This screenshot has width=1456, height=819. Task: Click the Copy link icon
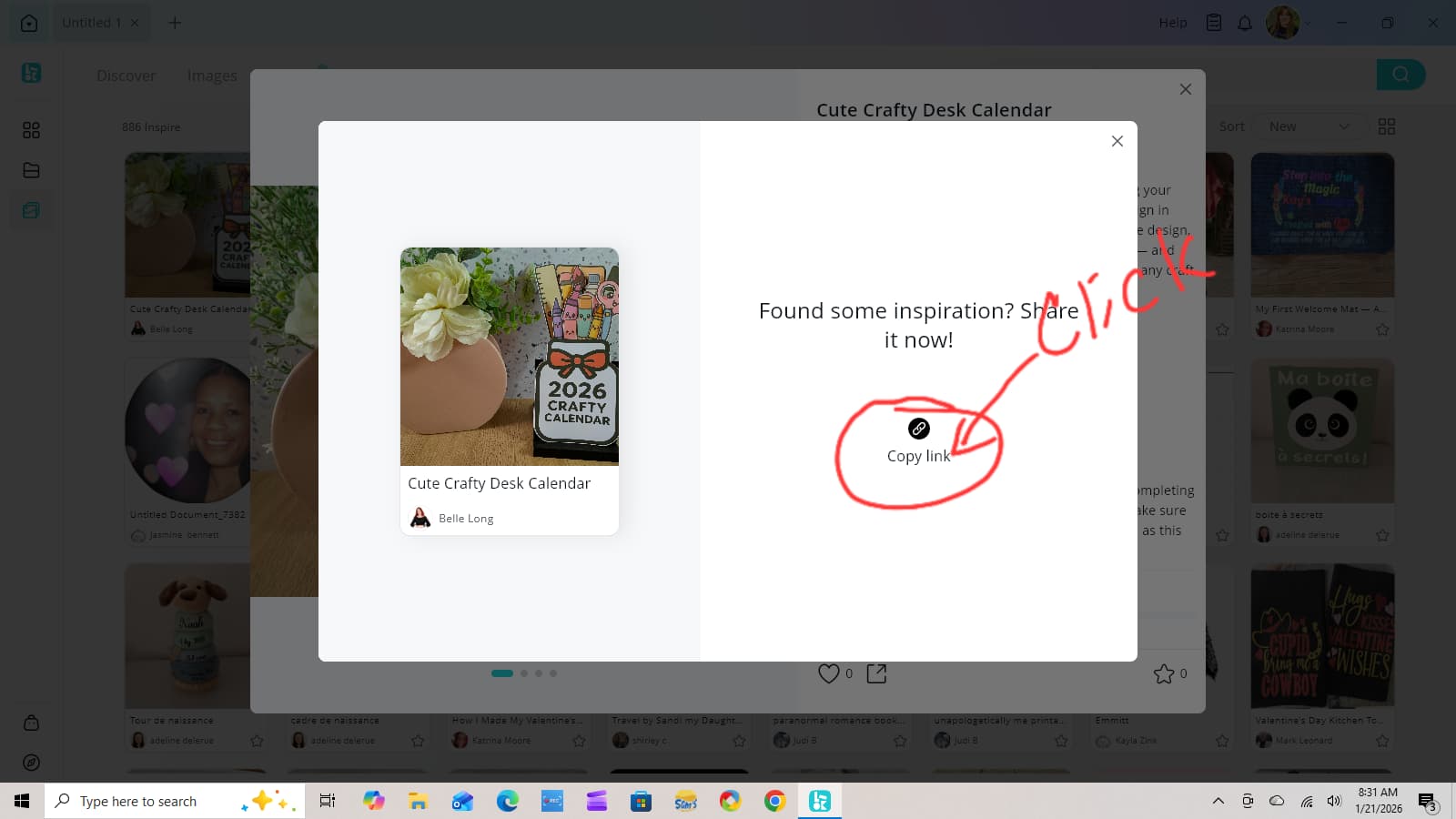[918, 429]
